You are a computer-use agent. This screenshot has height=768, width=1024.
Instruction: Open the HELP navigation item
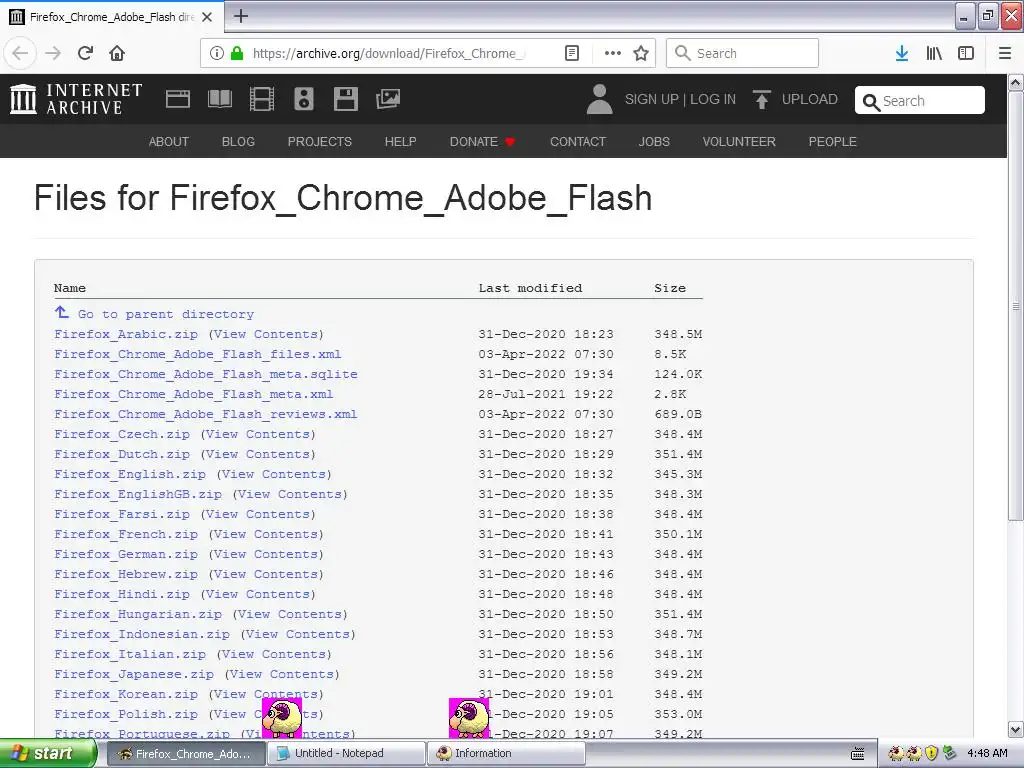tap(400, 142)
